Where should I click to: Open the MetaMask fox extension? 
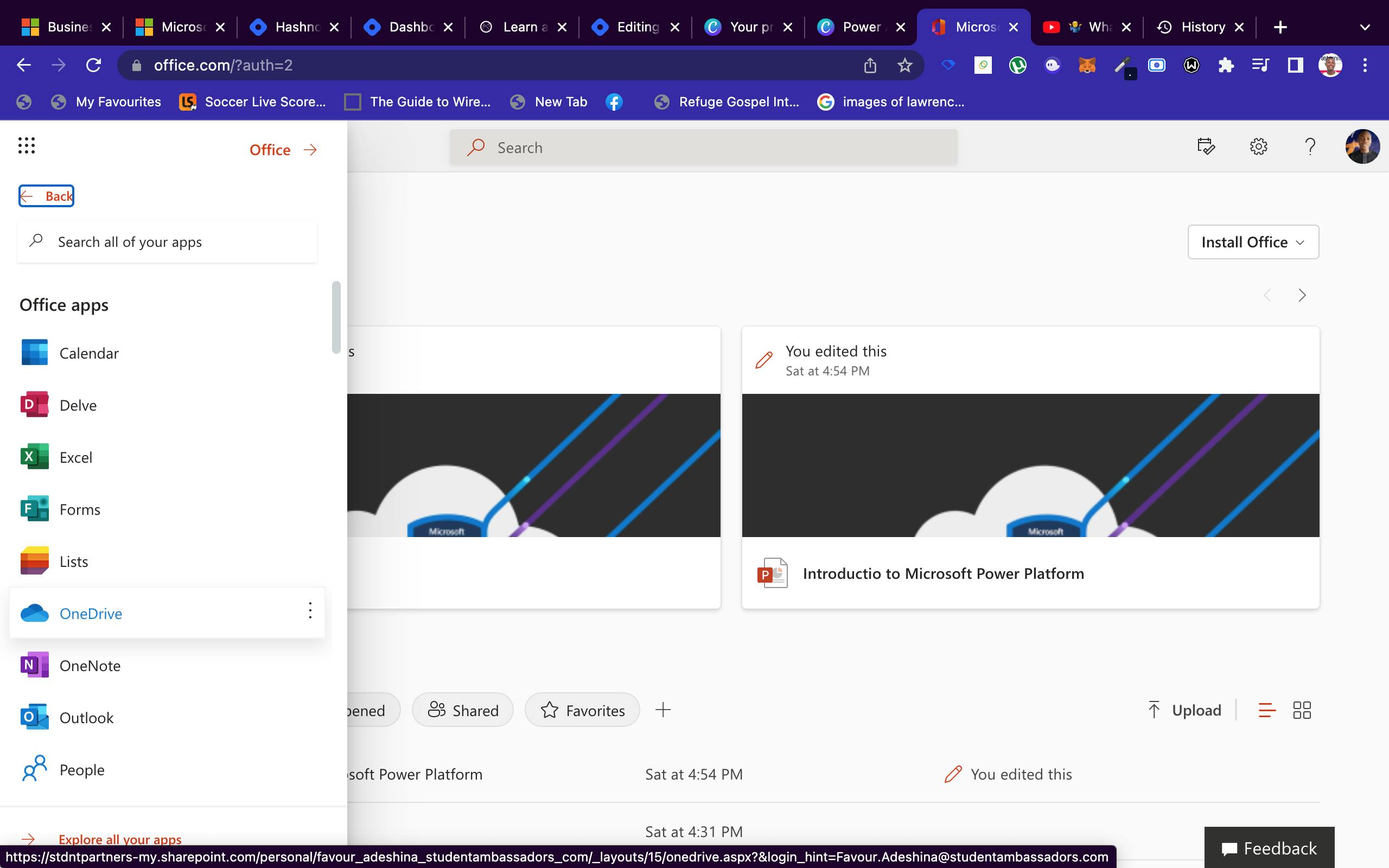point(1087,66)
